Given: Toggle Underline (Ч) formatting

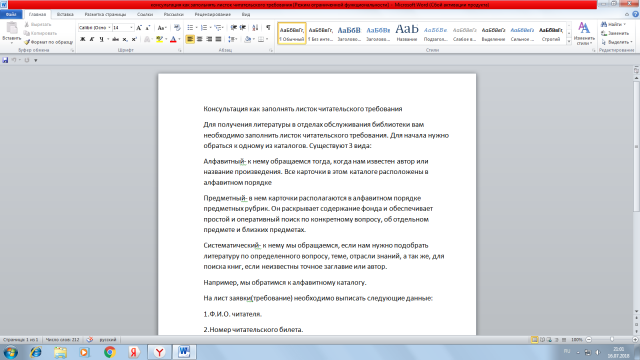Looking at the screenshot, I should [x=101, y=39].
